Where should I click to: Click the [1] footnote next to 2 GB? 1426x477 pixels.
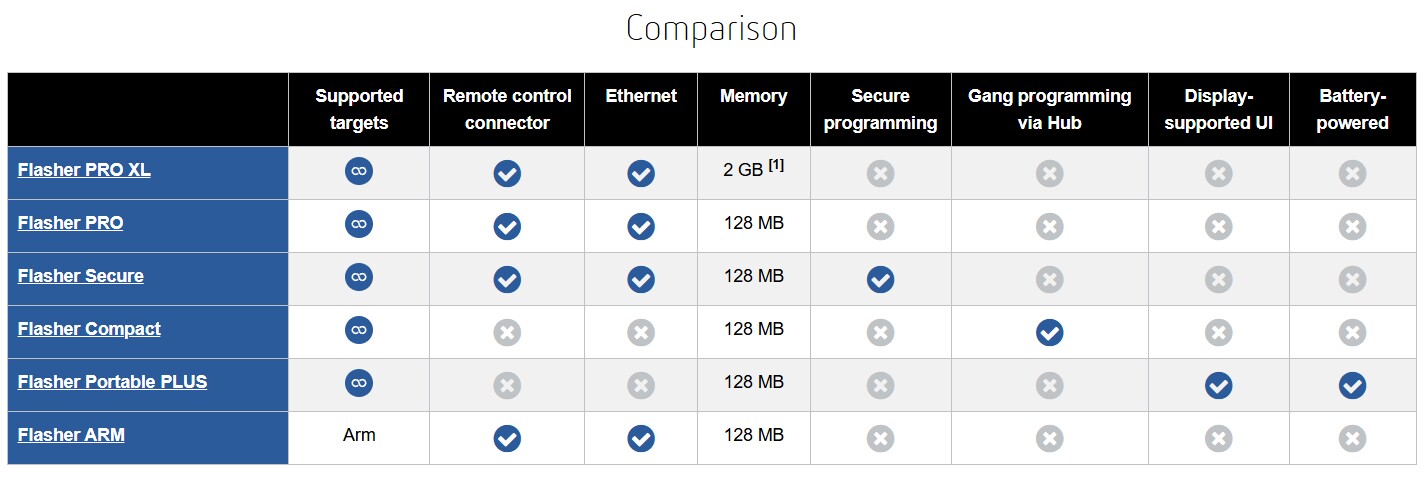(776, 165)
